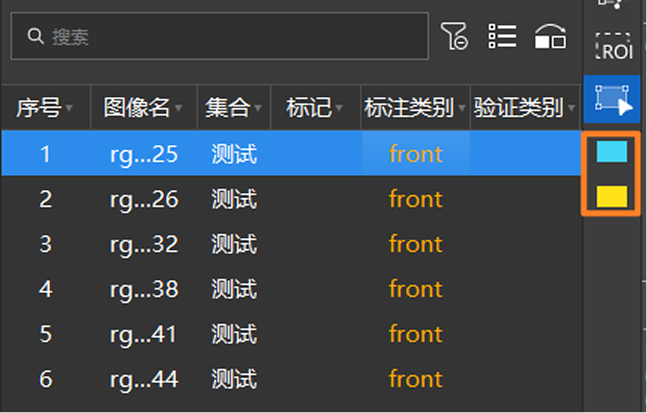The height and width of the screenshot is (413, 647).
Task: Open the 序号 column dropdown arrow
Action: tap(69, 108)
